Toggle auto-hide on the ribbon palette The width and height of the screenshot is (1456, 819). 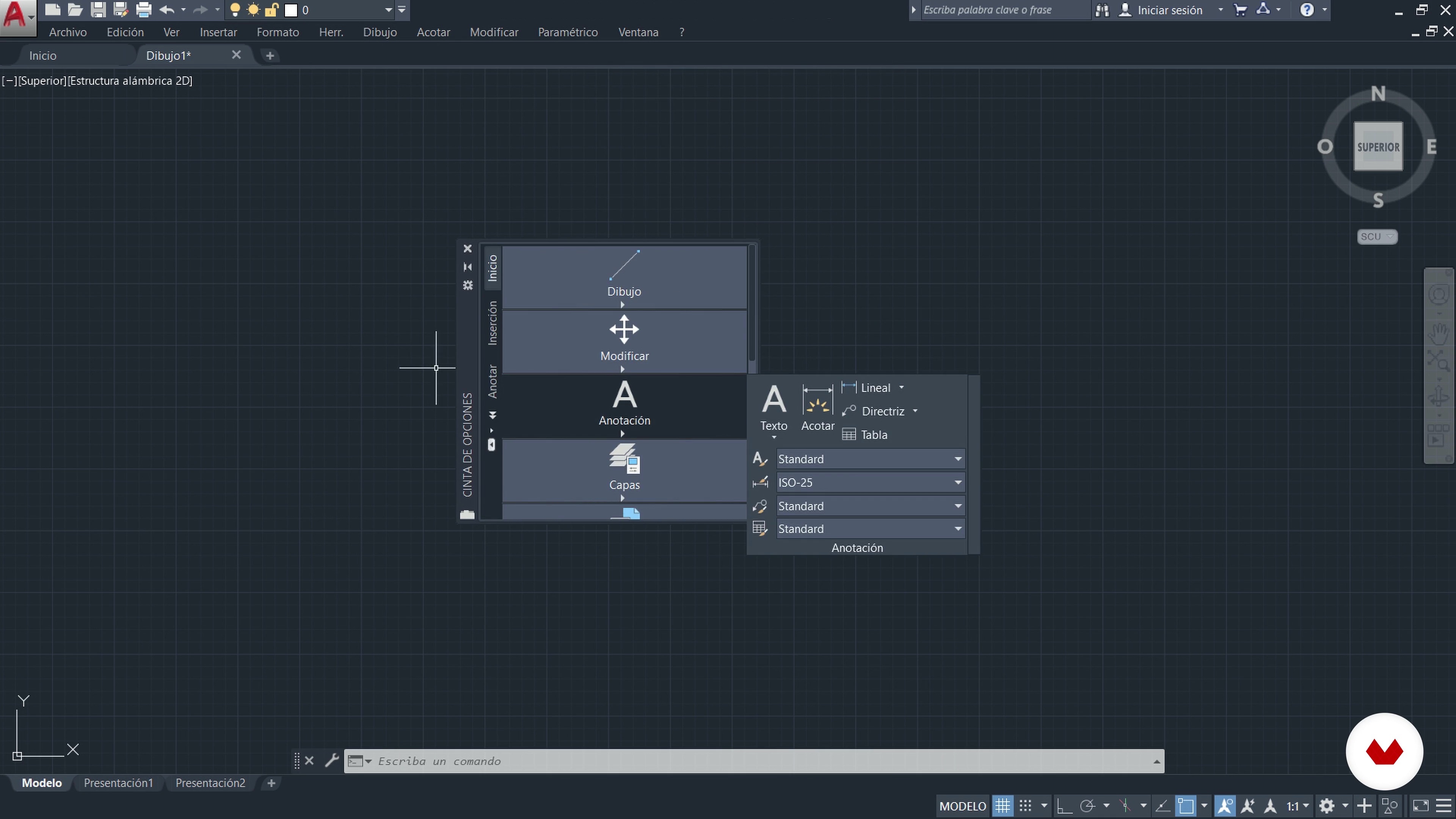click(468, 267)
